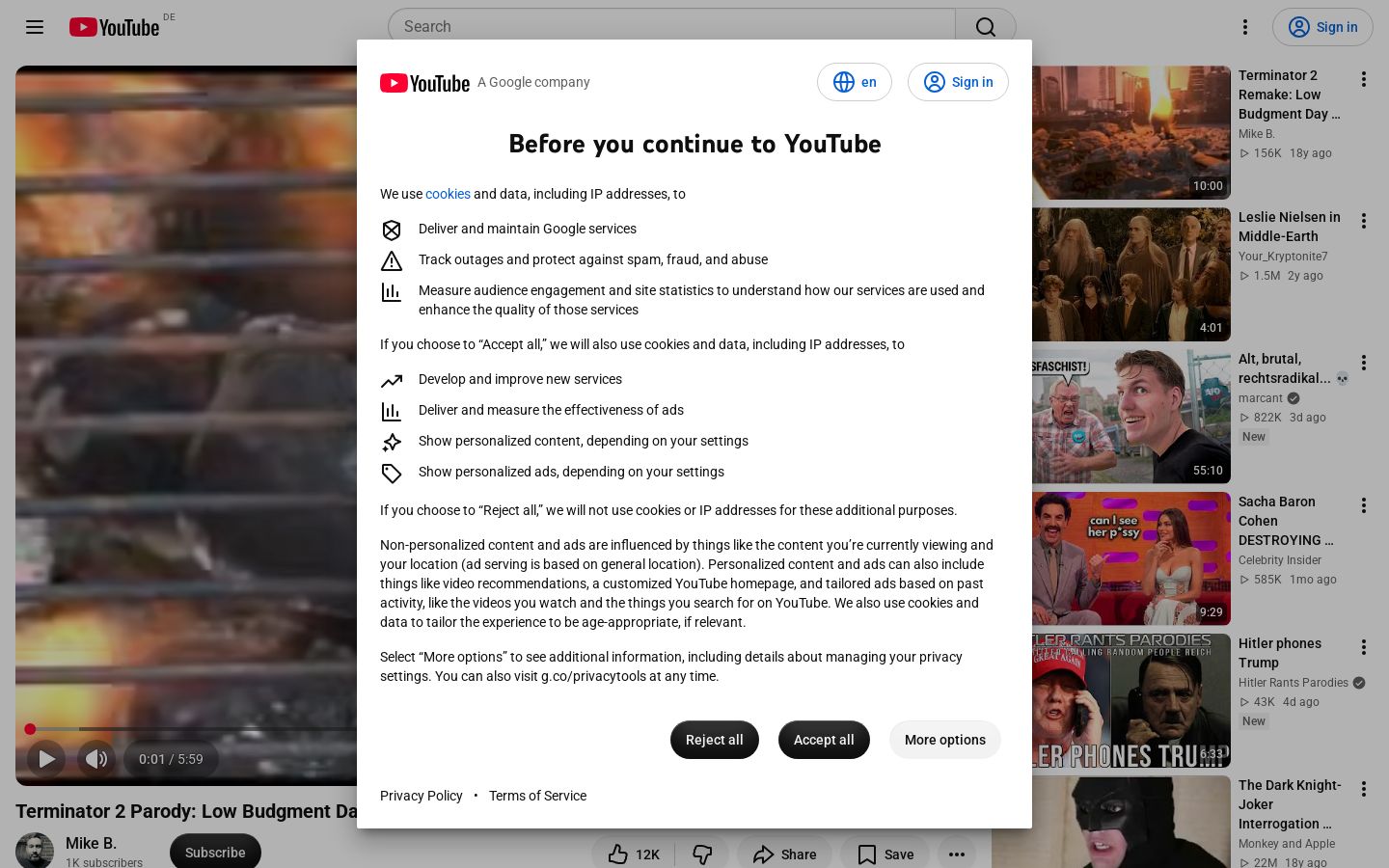The image size is (1389, 868).
Task: Click the YouTube logo in consent dialog
Action: pos(424,83)
